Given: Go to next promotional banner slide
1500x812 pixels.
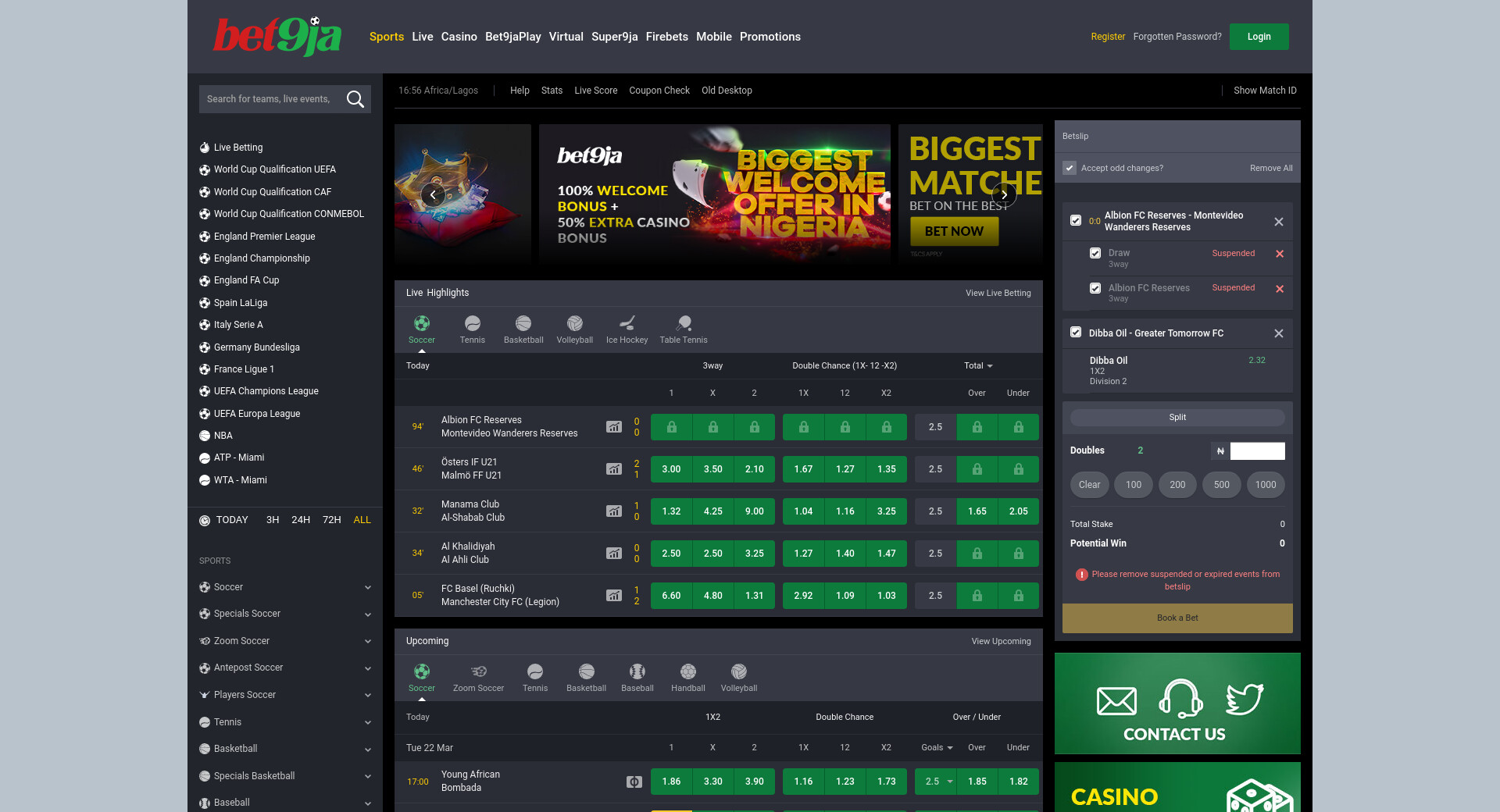Looking at the screenshot, I should [x=1004, y=194].
